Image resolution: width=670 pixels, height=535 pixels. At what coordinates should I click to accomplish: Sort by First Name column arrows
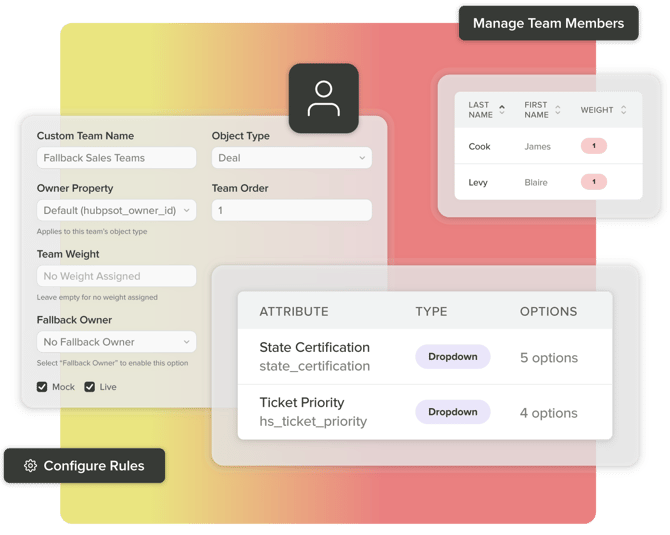click(x=558, y=110)
